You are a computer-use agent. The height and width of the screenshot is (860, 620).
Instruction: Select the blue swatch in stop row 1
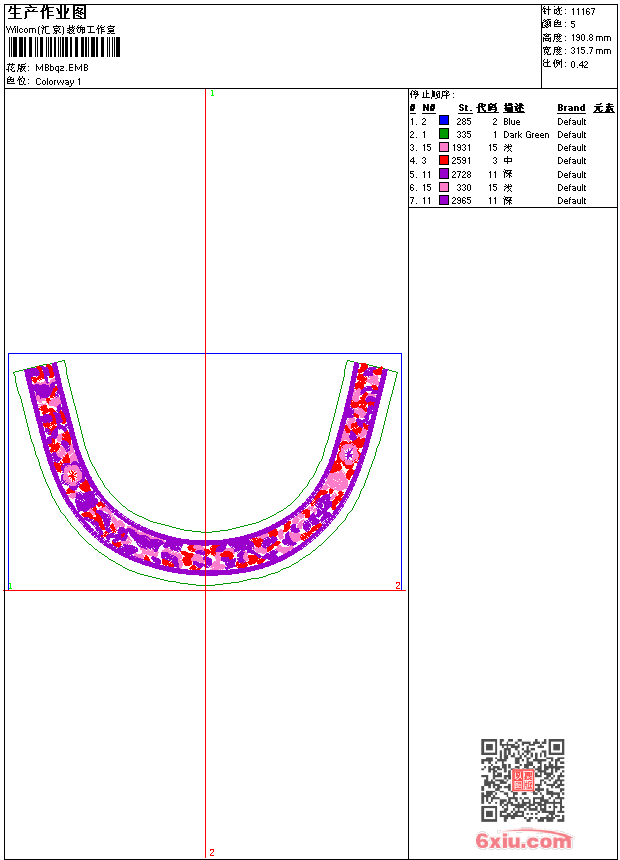click(x=444, y=121)
